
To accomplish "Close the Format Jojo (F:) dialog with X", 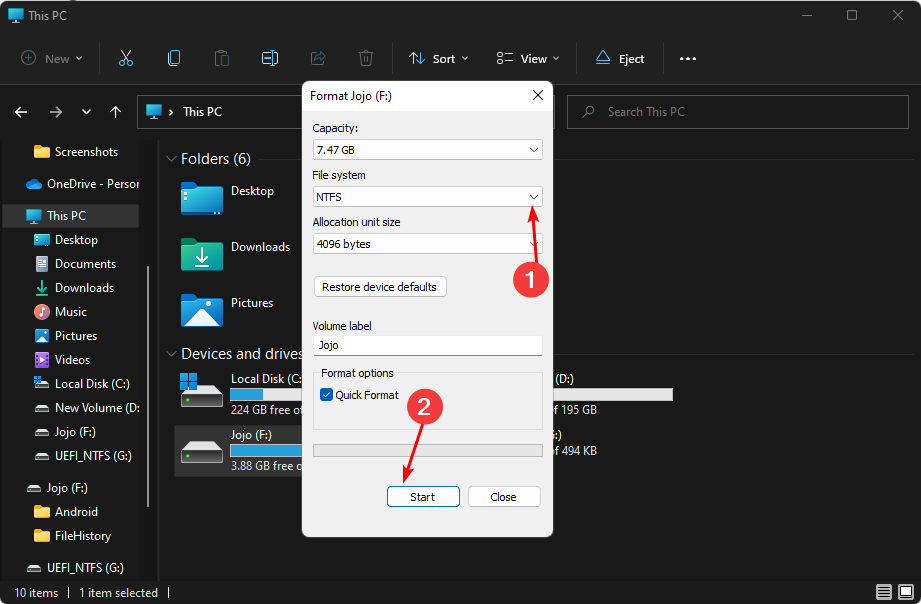I will [537, 95].
